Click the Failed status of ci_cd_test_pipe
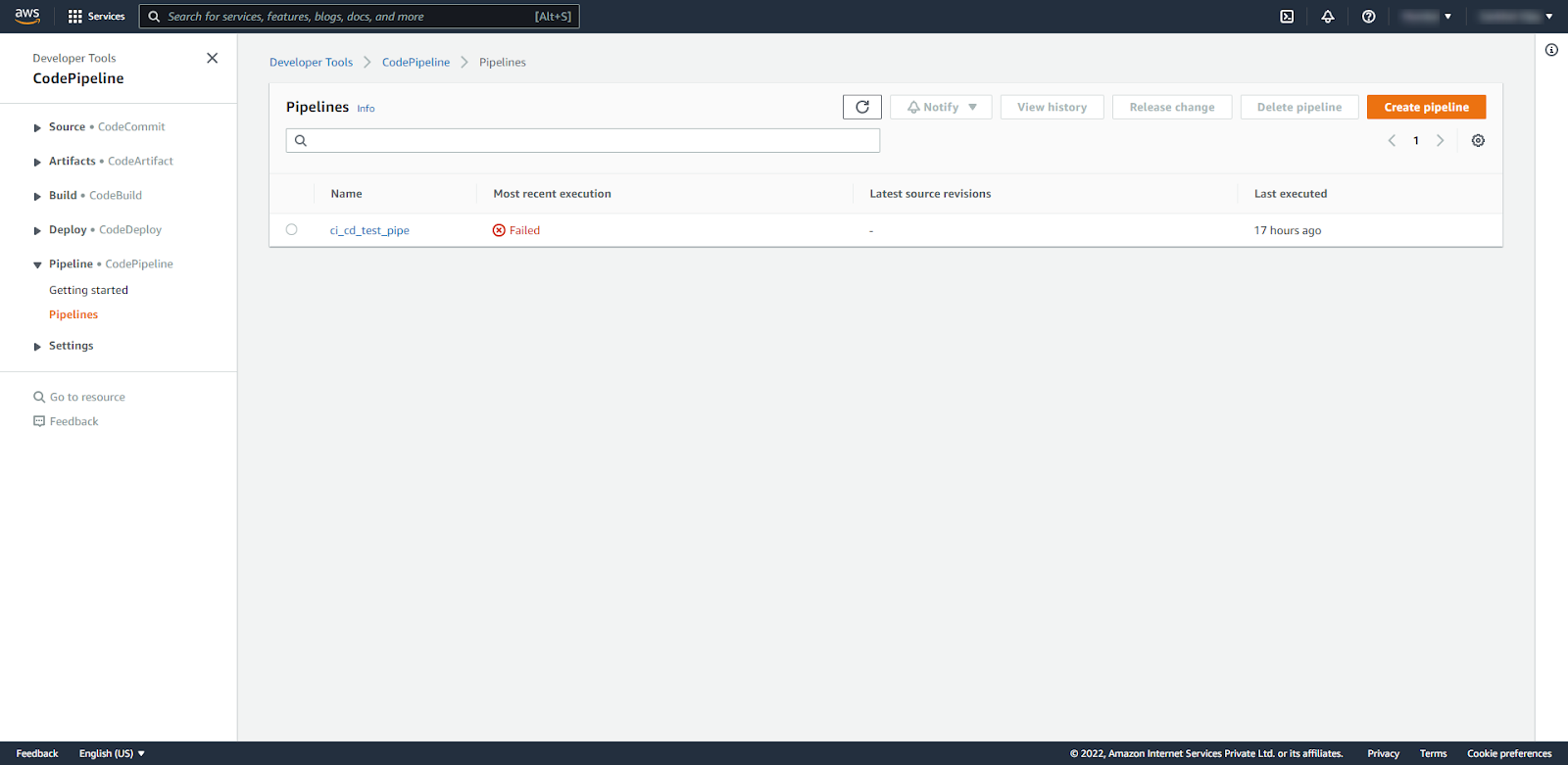Viewport: 1568px width, 765px height. [516, 230]
